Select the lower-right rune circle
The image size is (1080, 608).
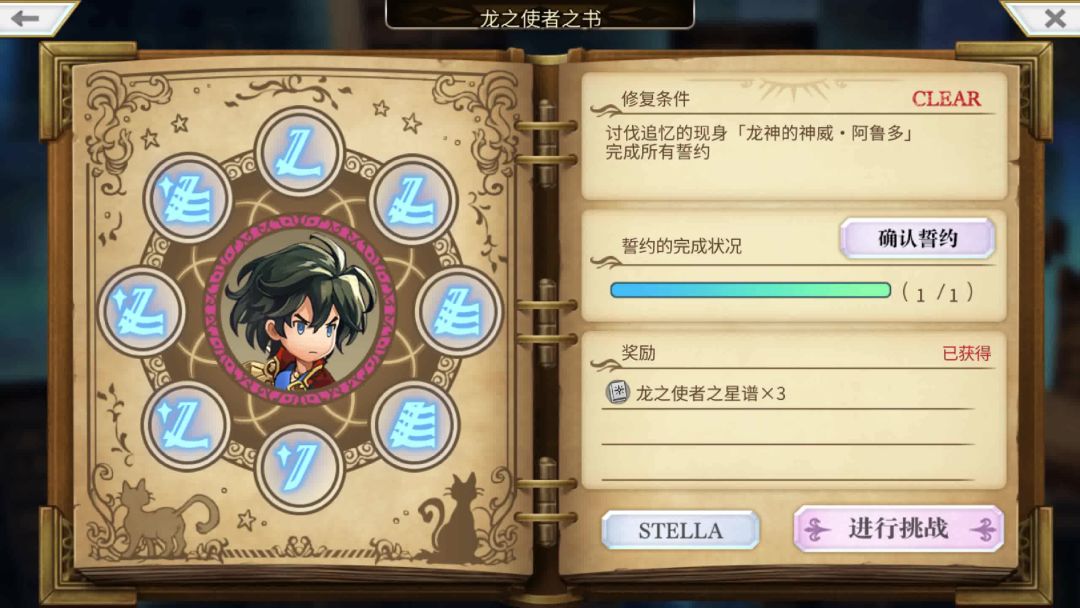pos(413,424)
